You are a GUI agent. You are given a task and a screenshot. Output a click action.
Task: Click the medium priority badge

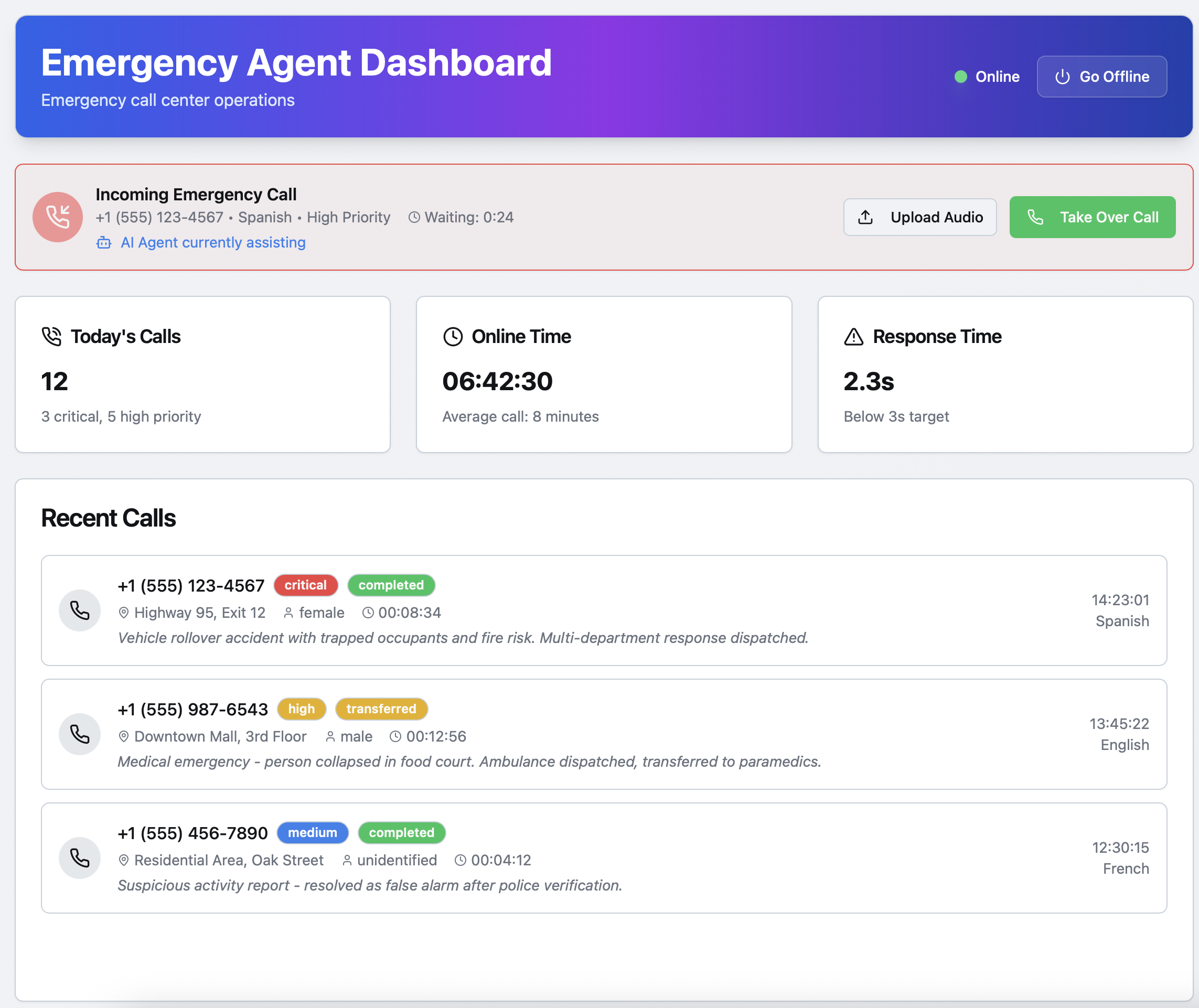[313, 833]
